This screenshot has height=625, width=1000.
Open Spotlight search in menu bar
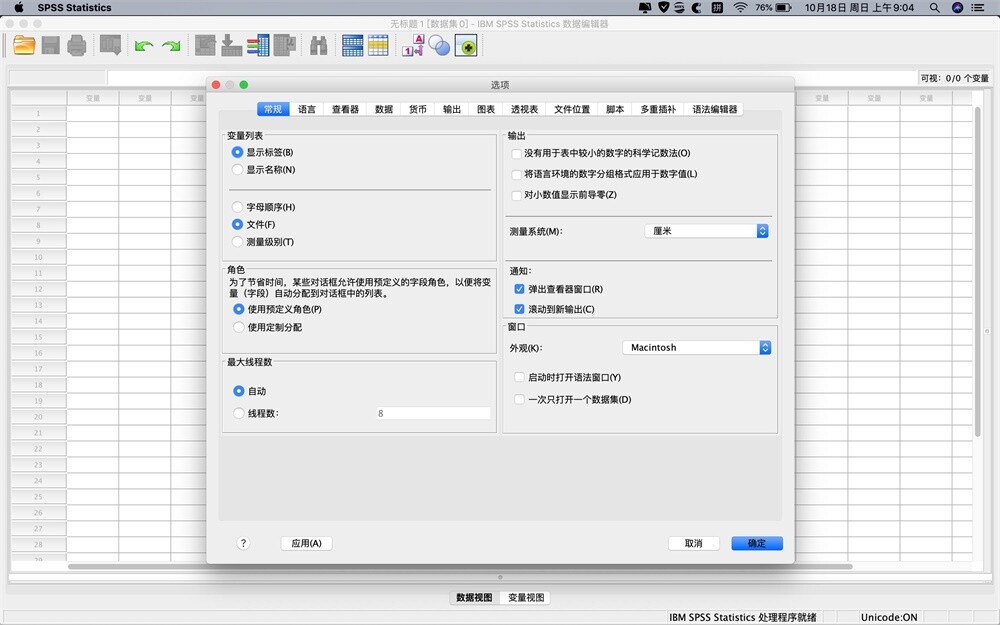[x=934, y=8]
